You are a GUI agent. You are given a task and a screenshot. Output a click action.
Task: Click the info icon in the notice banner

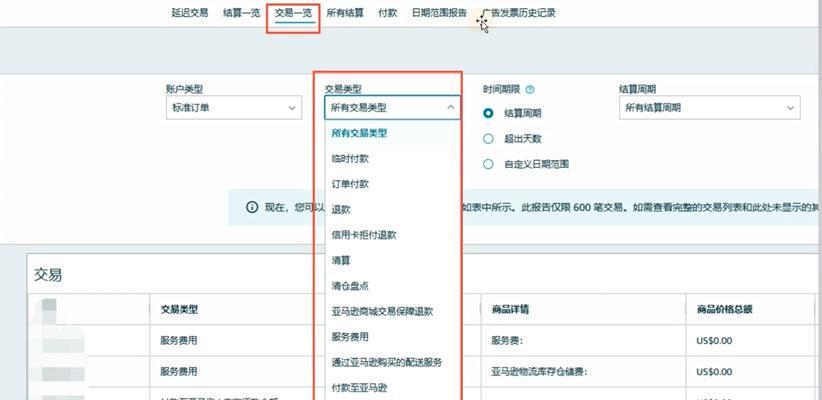(252, 207)
